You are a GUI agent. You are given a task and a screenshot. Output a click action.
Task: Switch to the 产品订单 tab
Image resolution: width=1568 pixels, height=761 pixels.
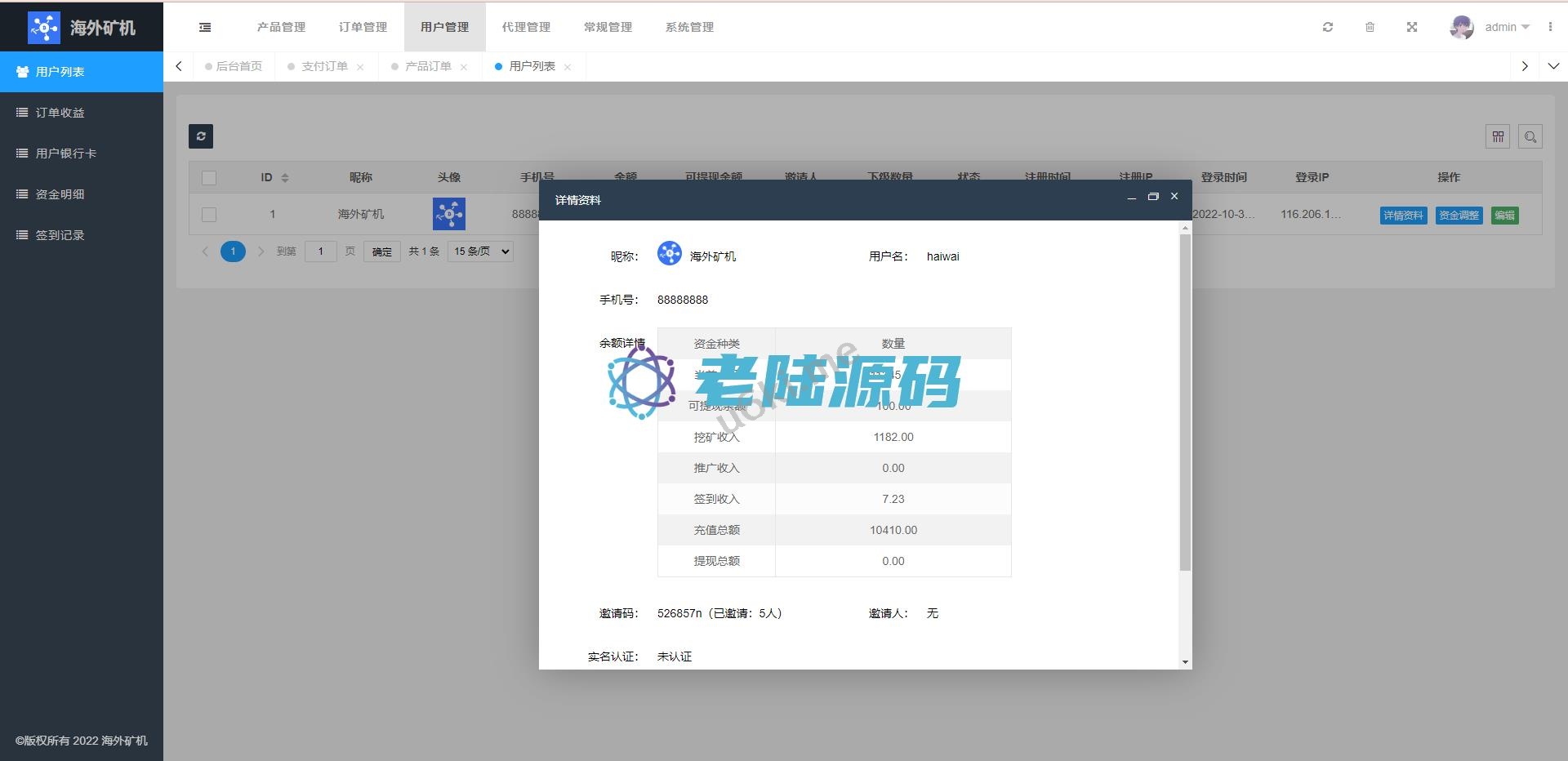pos(428,66)
